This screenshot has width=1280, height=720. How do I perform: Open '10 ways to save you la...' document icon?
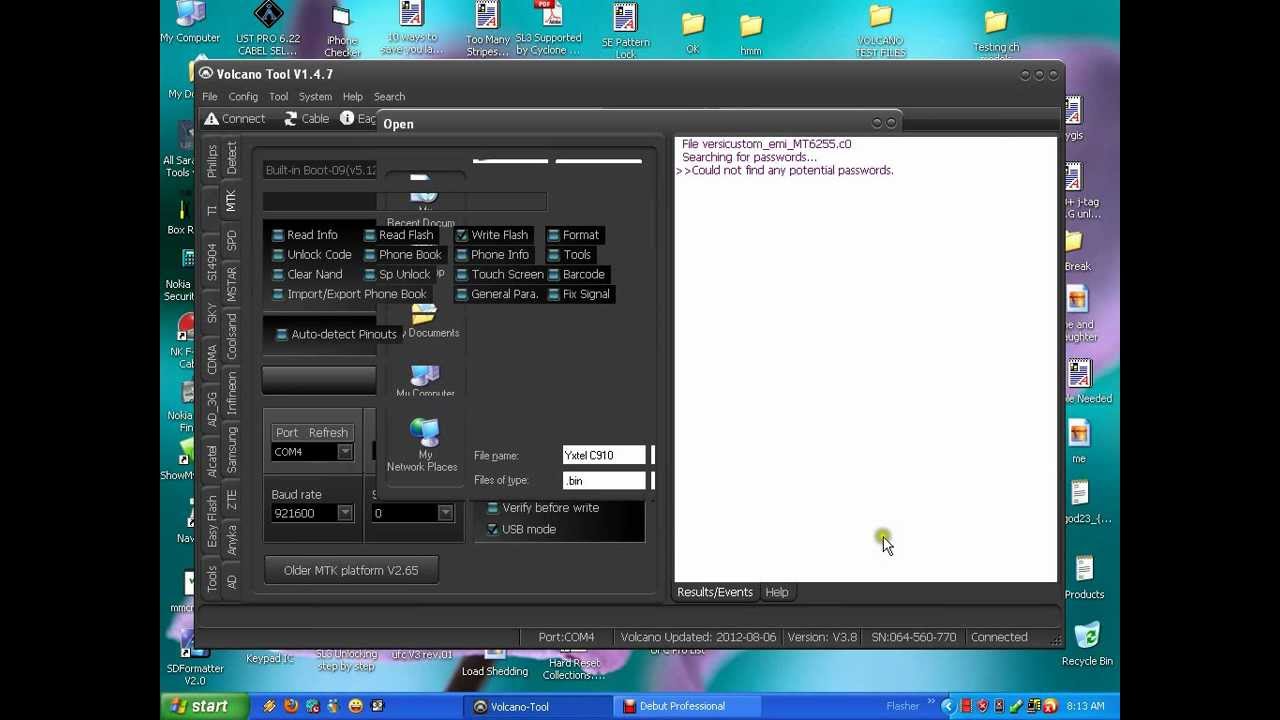412,28
